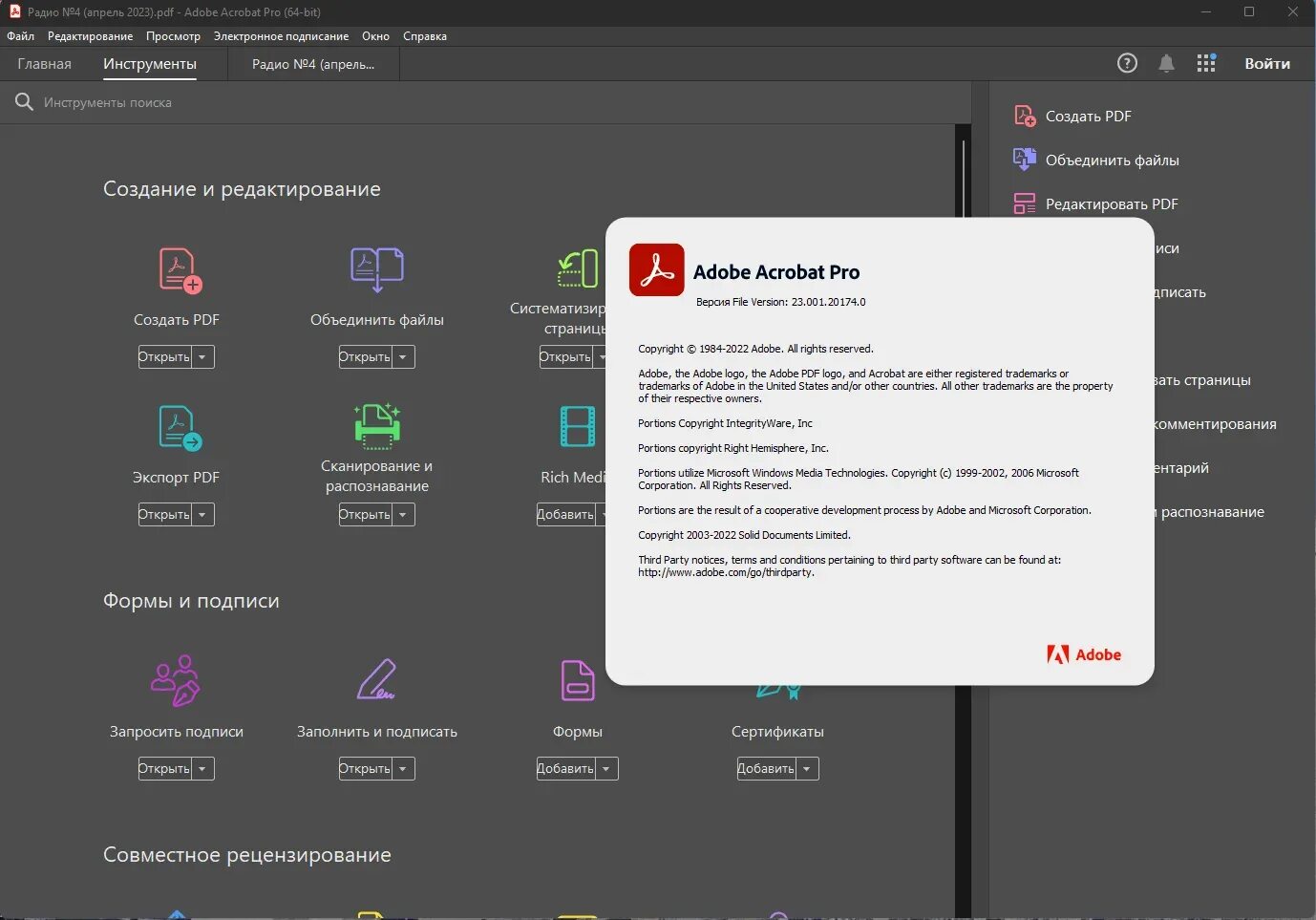Image resolution: width=1316 pixels, height=920 pixels.
Task: Click the Request Signatures (Запросить подписи) icon
Action: click(x=176, y=681)
